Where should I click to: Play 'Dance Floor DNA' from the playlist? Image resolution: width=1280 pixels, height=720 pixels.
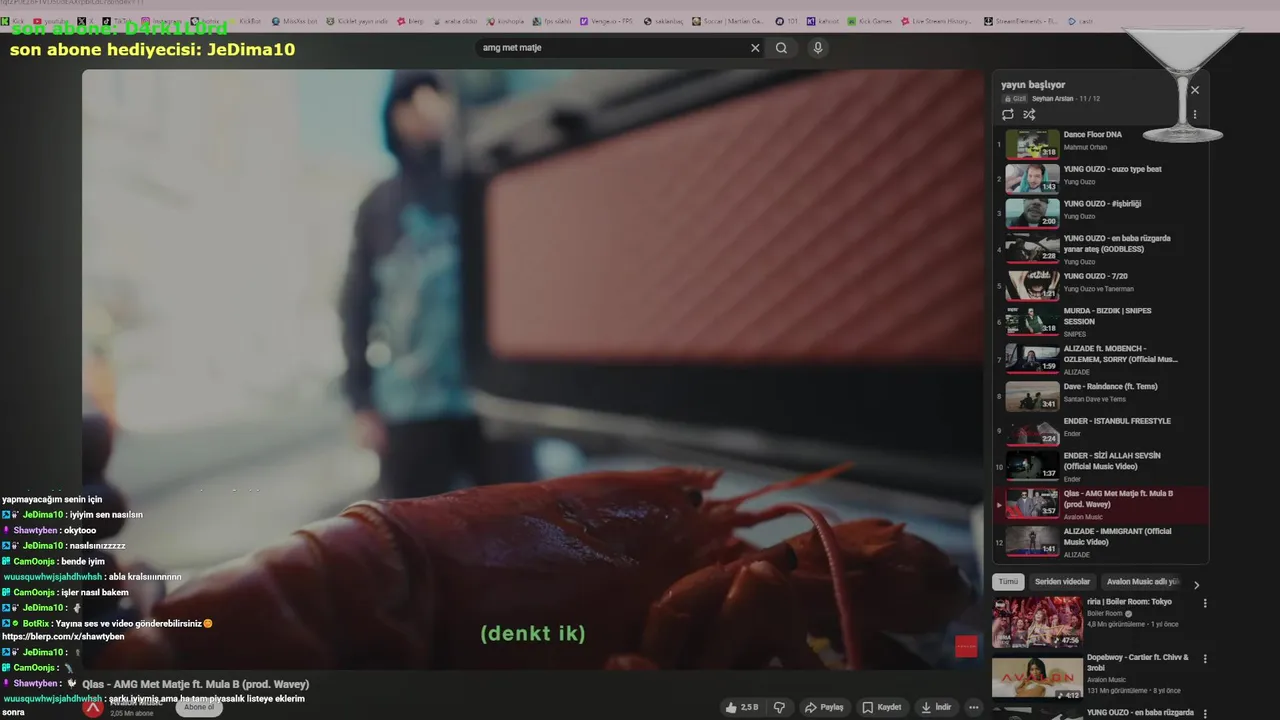[1100, 144]
